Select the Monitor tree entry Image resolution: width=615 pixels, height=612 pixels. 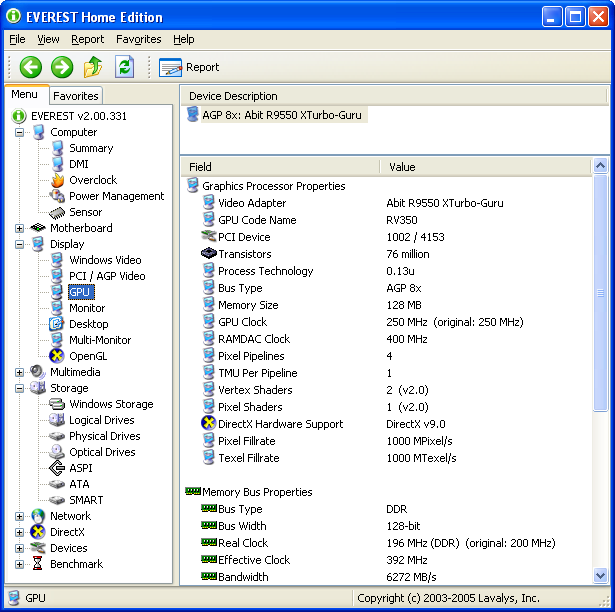pos(87,308)
